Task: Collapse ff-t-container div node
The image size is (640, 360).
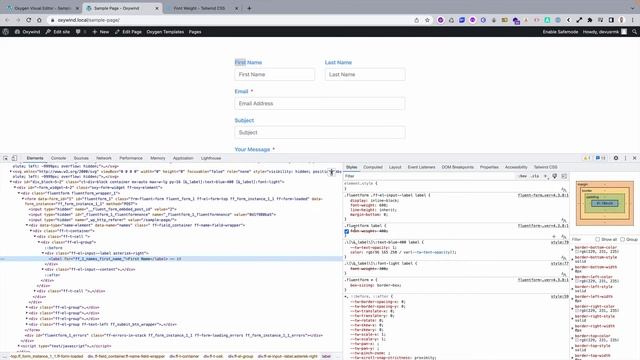Action: click(31, 231)
